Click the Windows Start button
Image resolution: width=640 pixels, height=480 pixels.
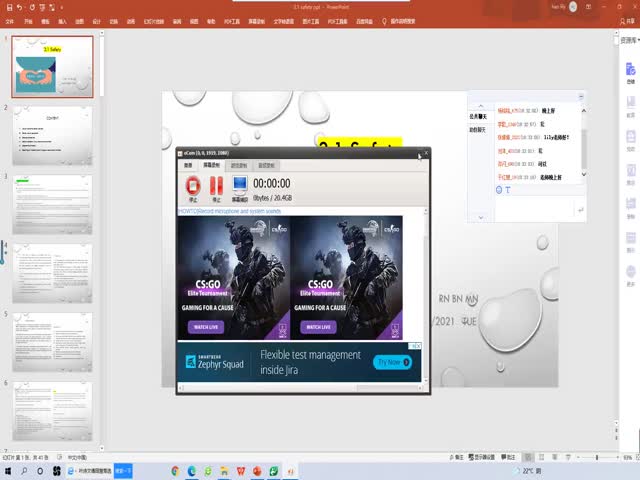9,470
